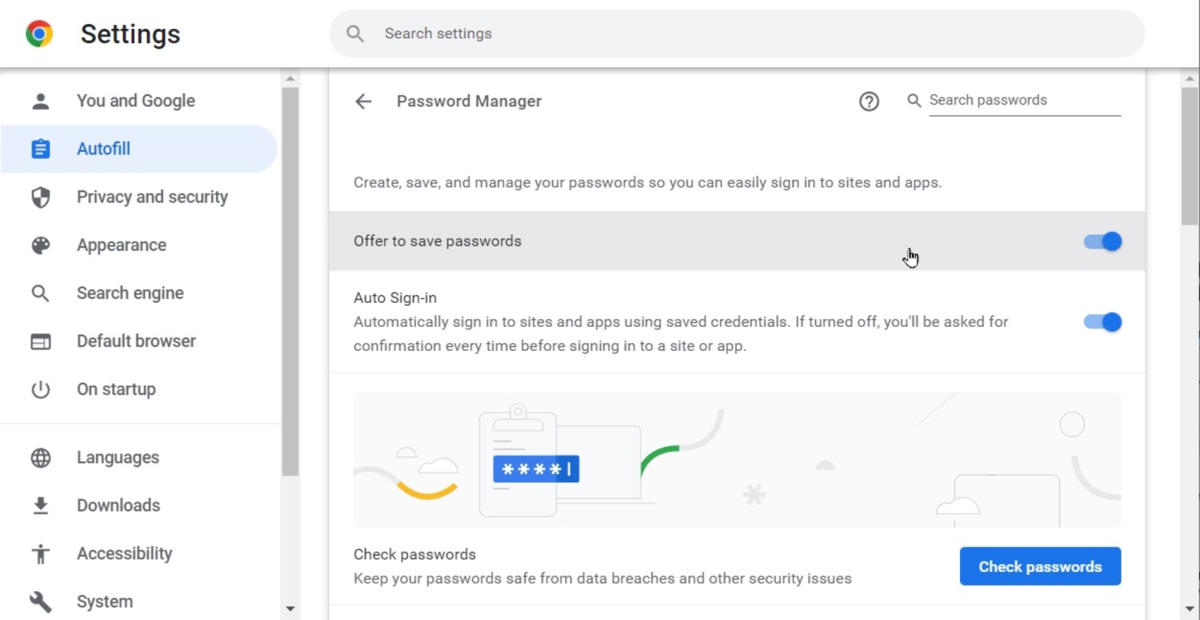
Task: Click the back arrow beside Password Manager
Action: coord(363,101)
